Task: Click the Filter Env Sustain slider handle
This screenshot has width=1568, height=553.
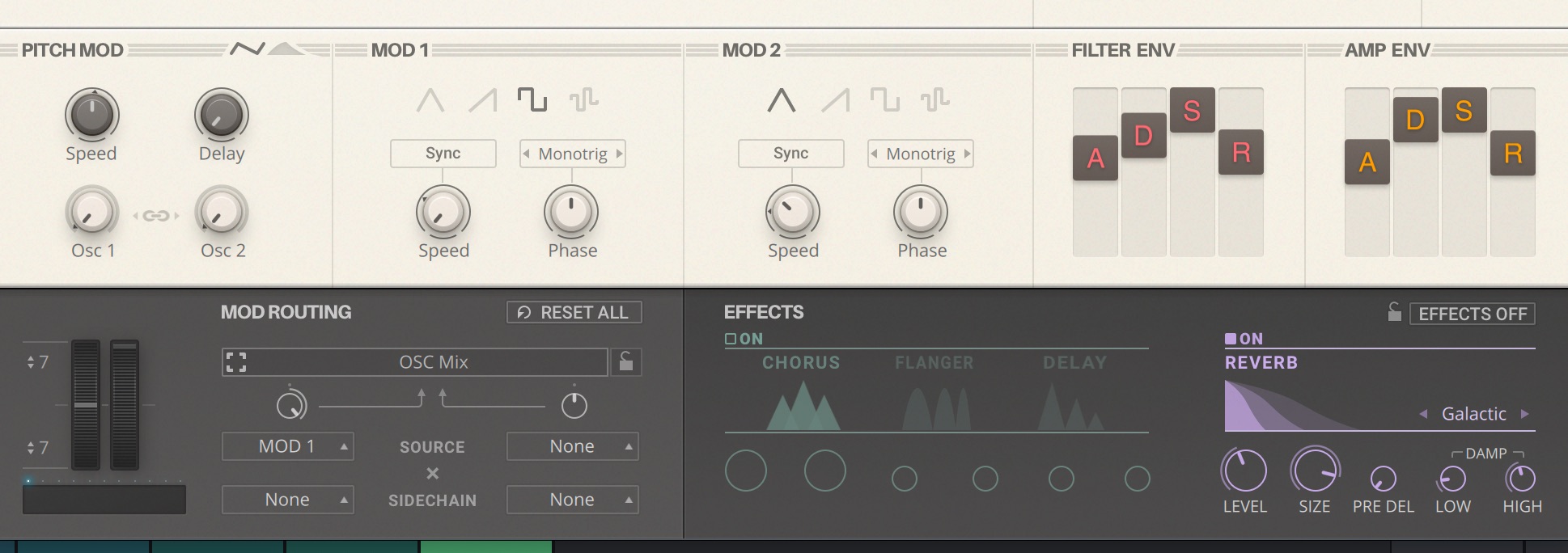Action: pyautogui.click(x=1192, y=111)
